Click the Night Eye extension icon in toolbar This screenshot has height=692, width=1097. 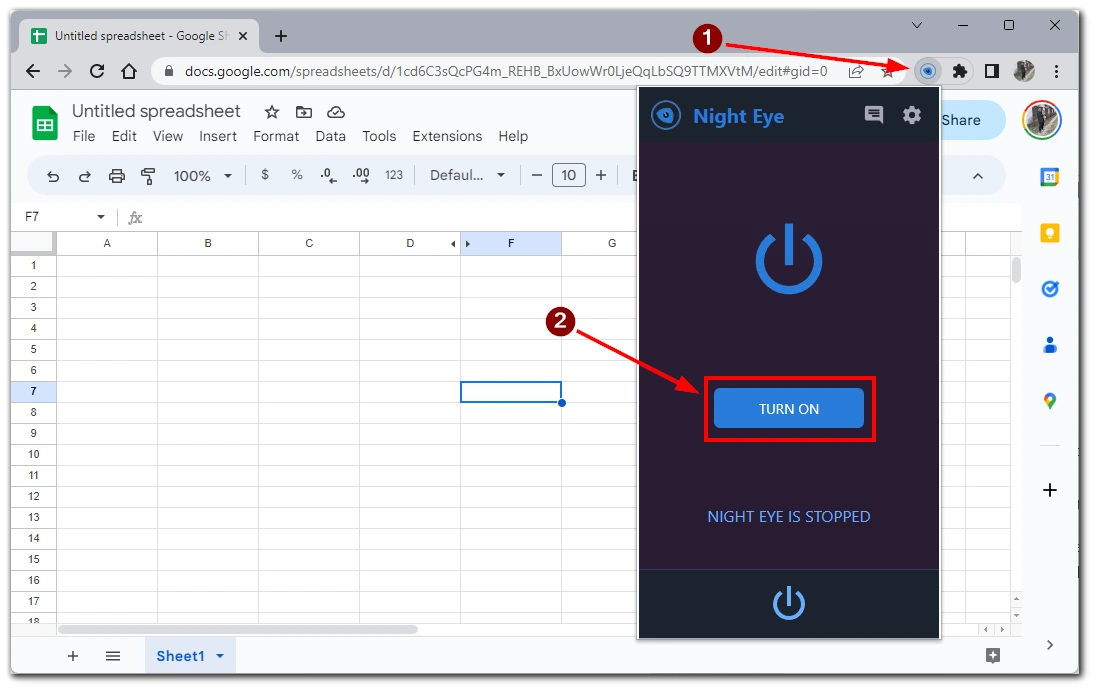pyautogui.click(x=928, y=71)
